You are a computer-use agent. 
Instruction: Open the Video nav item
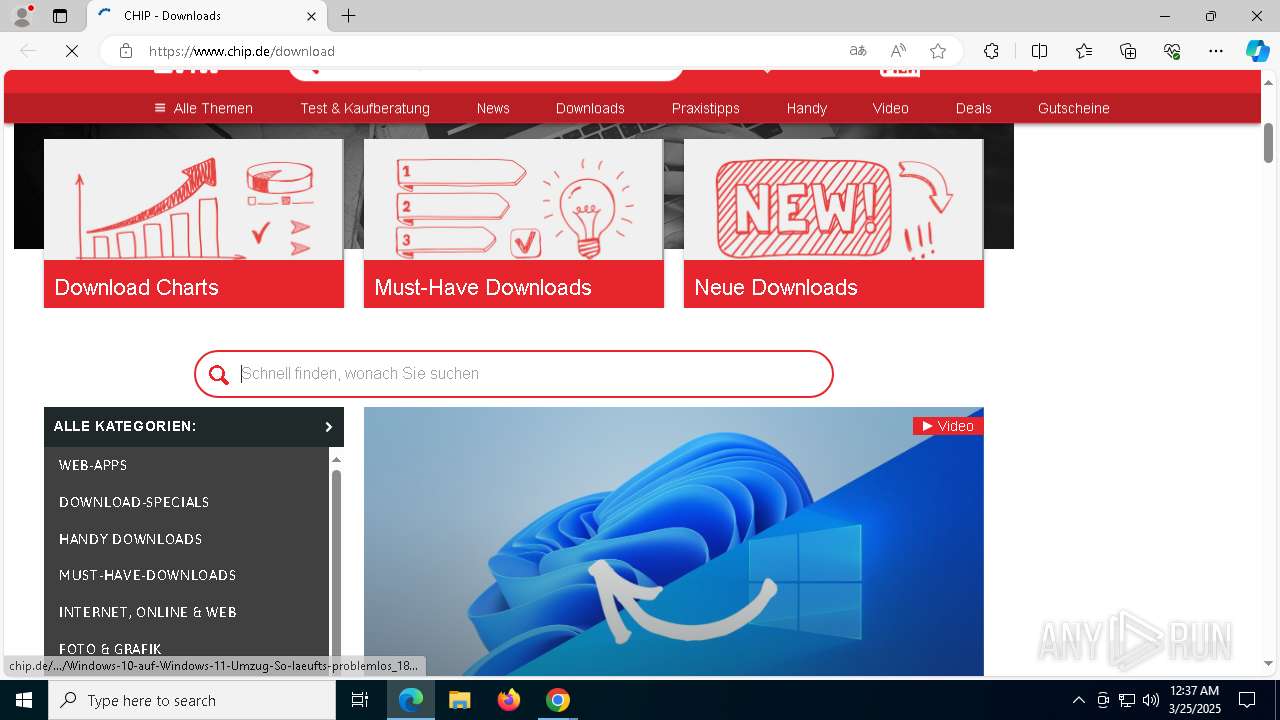[890, 108]
